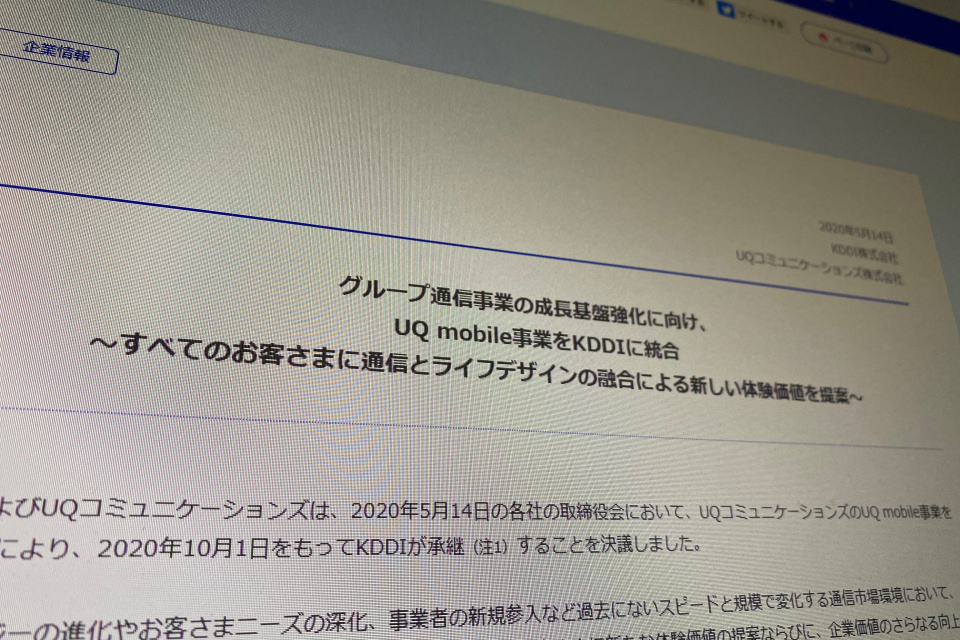Viewport: 960px width, 640px height.
Task: Click UQコミュニケーションズ株式会社 under the date
Action: [819, 267]
